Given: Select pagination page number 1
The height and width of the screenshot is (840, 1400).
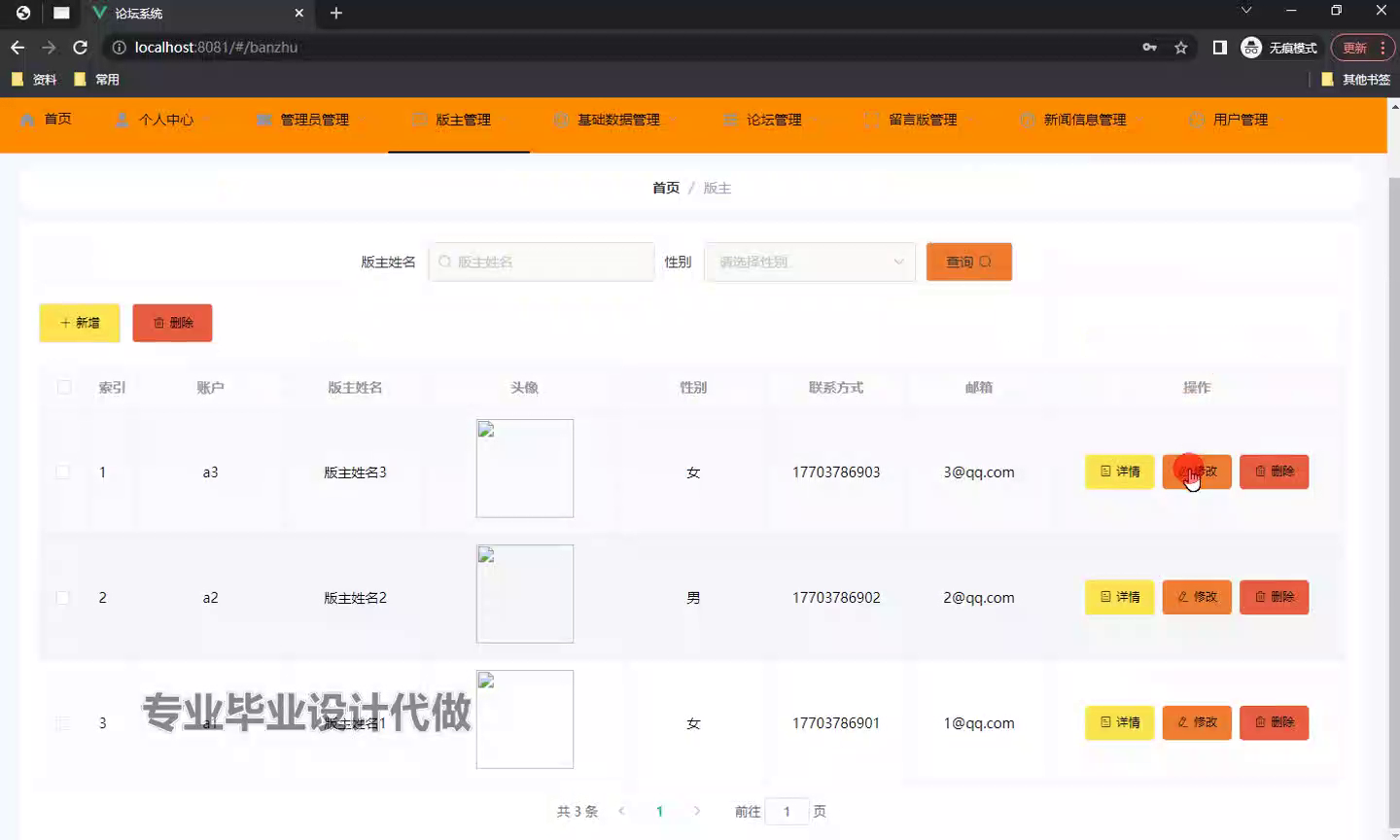Looking at the screenshot, I should [x=659, y=811].
